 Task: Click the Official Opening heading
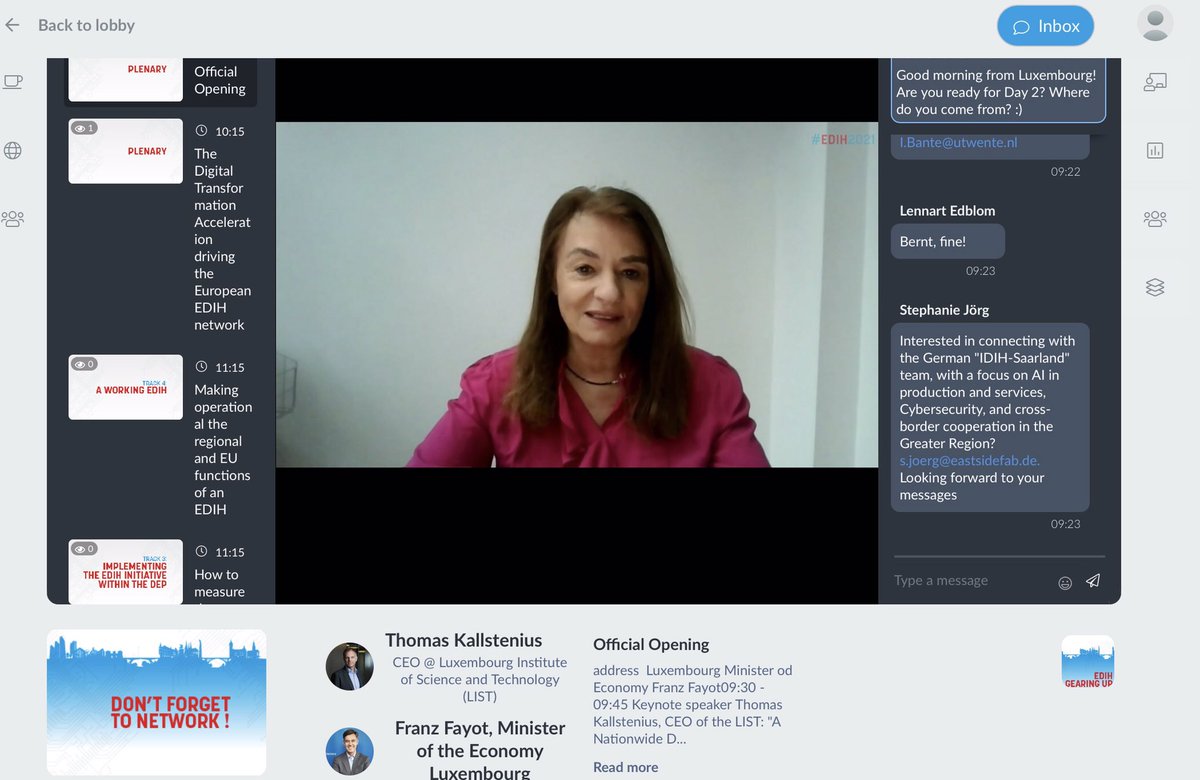(651, 645)
